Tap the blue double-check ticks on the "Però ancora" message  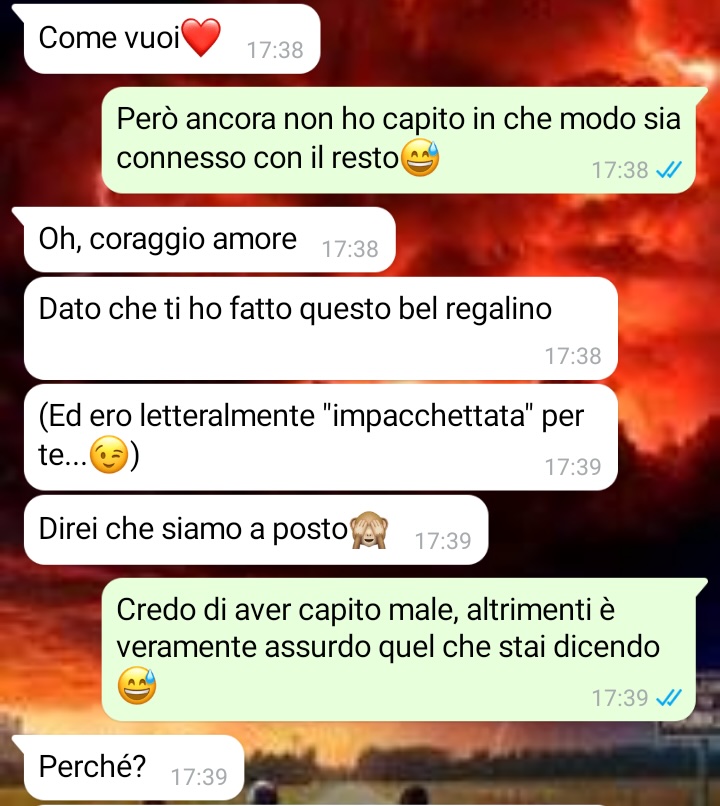click(669, 170)
